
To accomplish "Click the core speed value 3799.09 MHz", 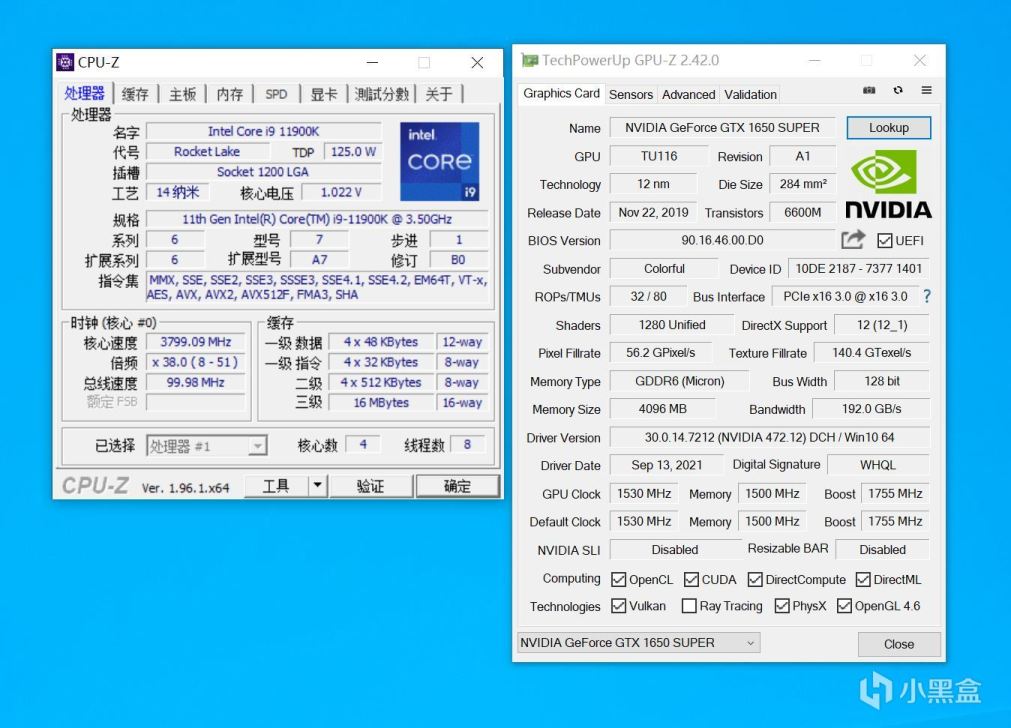I will pos(195,342).
